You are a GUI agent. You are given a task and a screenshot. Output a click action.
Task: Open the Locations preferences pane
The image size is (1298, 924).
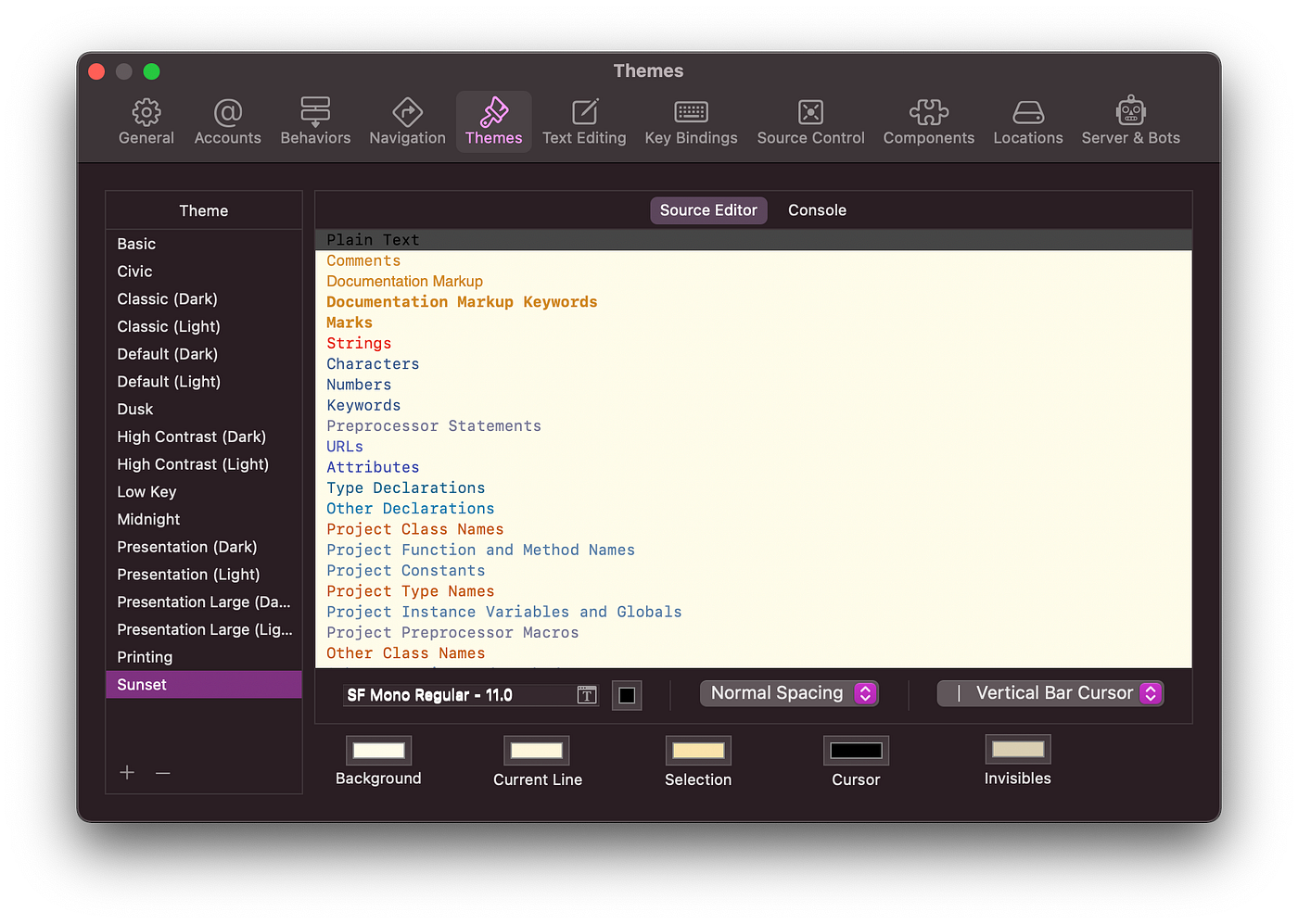[1028, 121]
